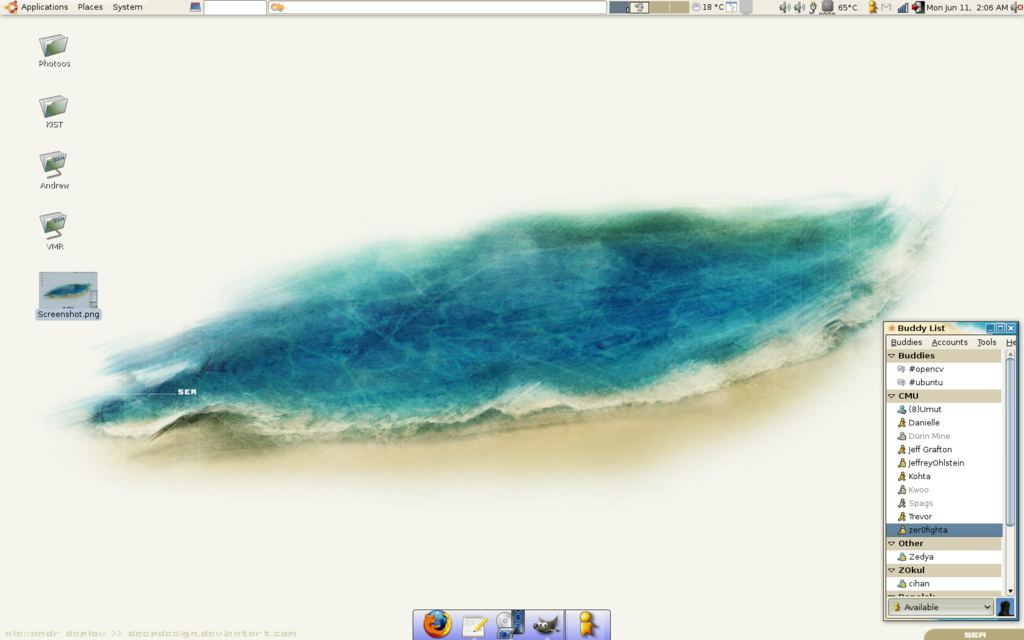1024x640 pixels.
Task: Select offline buddy Spags
Action: point(944,504)
